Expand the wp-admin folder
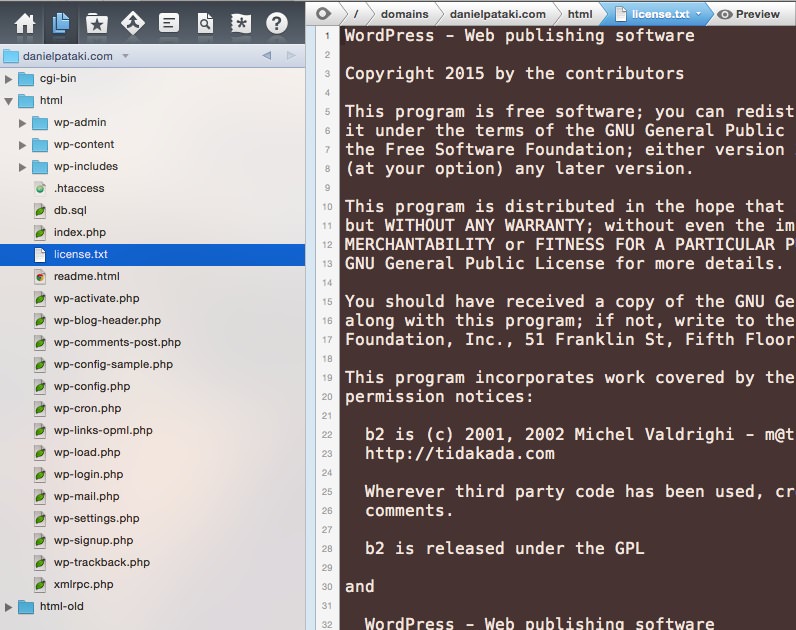The height and width of the screenshot is (630, 796). pos(22,123)
